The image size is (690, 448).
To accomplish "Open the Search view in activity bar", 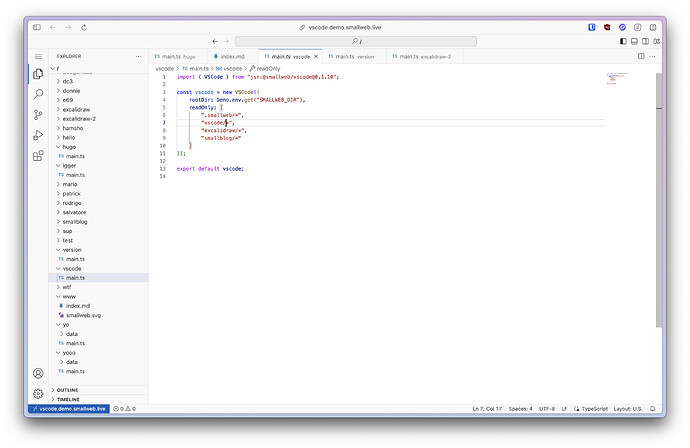I will pos(38,94).
